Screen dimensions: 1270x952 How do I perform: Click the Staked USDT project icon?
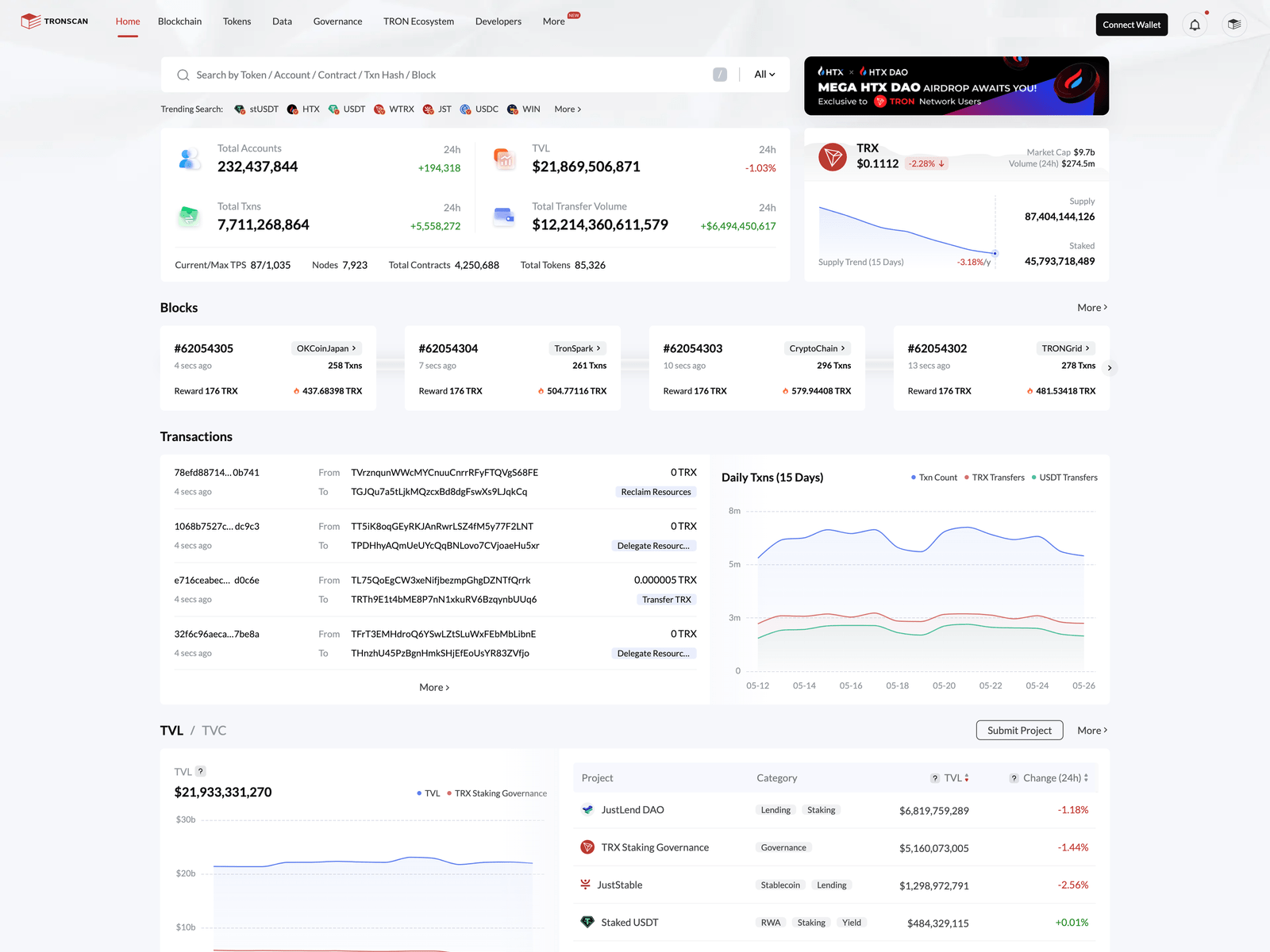click(587, 922)
